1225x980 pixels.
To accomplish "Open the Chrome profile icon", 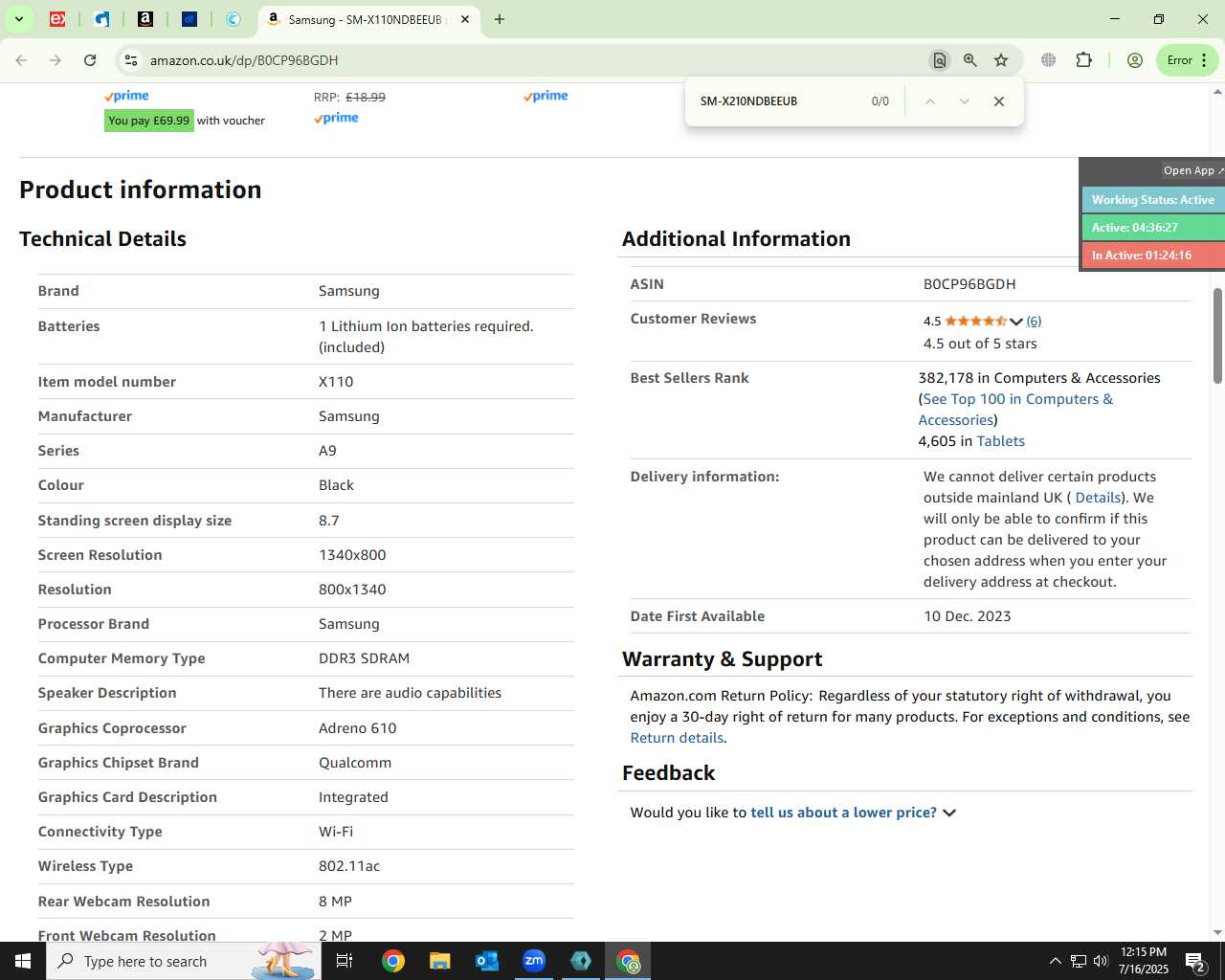I will coord(1135,60).
